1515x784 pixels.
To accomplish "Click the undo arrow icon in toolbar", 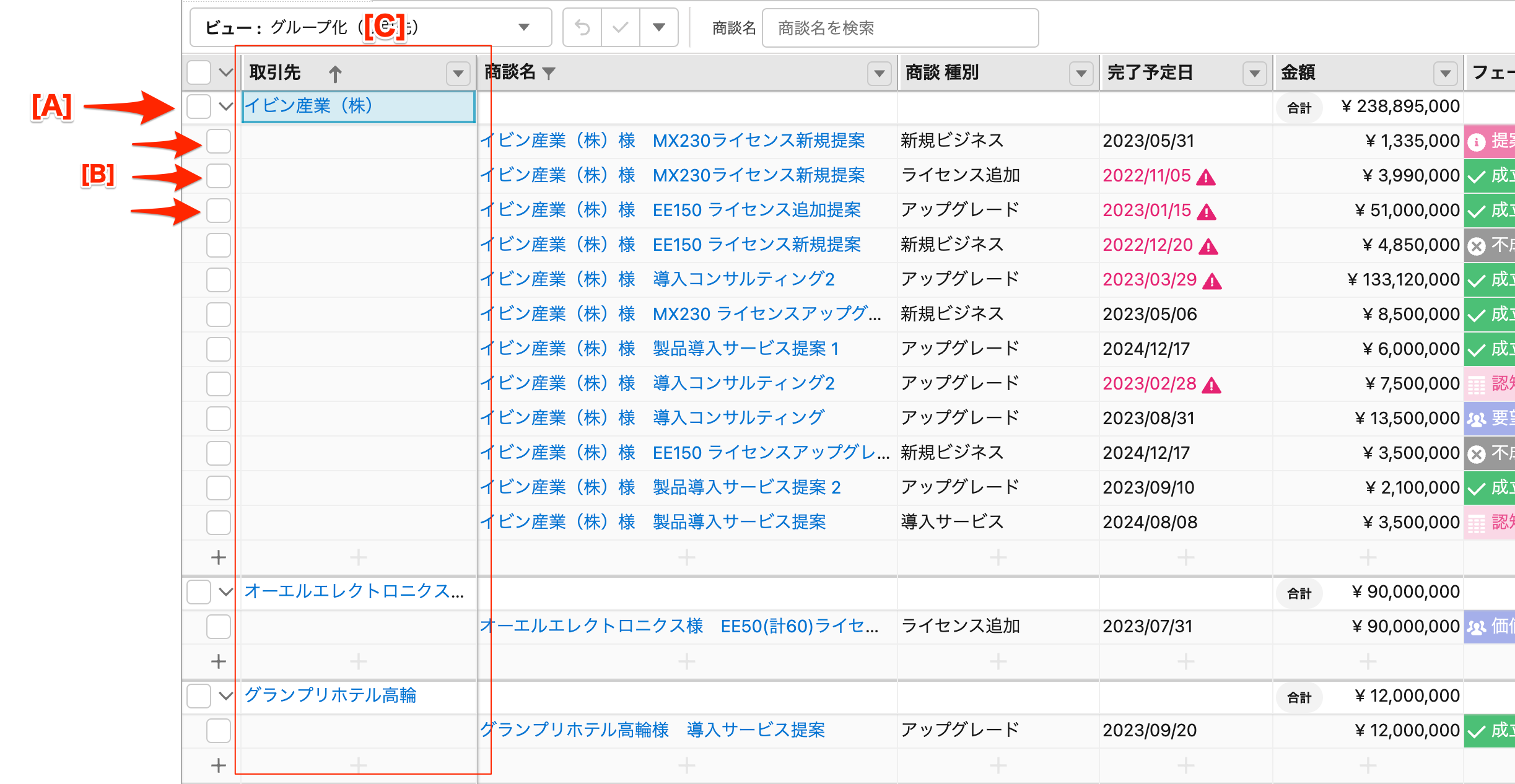I will 582,27.
